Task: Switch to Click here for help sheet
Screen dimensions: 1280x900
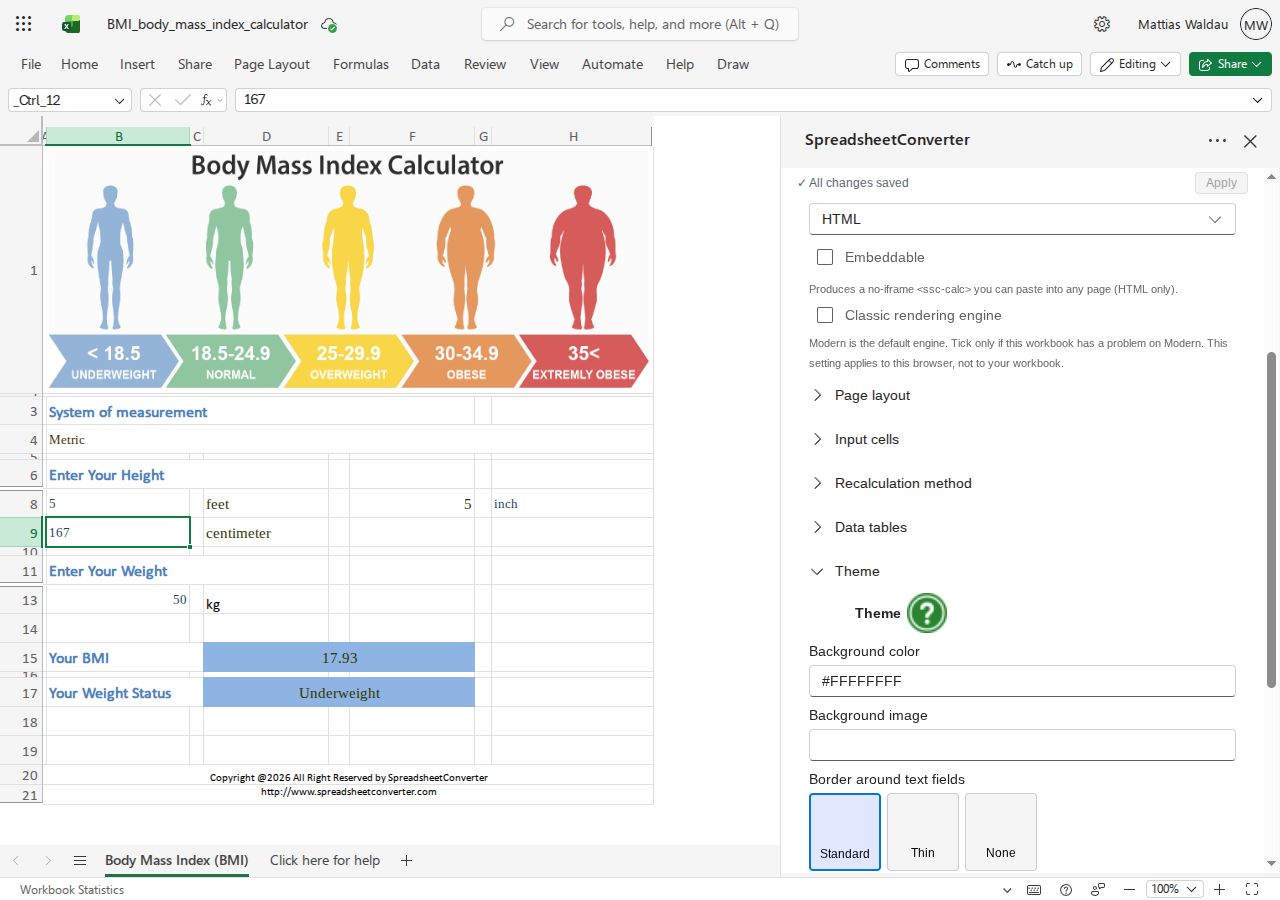Action: point(325,860)
